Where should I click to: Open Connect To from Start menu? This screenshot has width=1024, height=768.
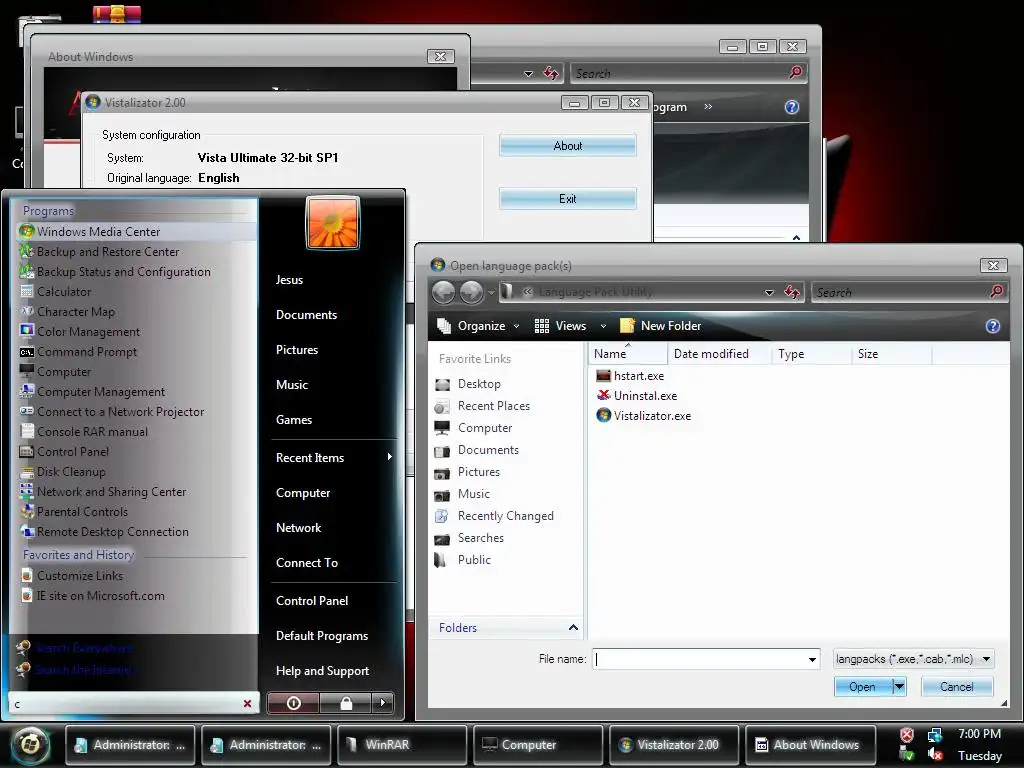(307, 563)
